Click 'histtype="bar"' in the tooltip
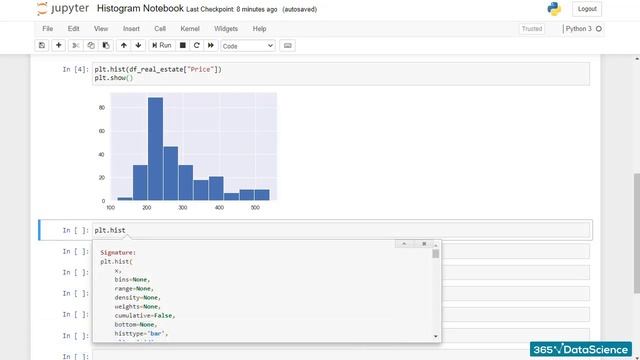 pyautogui.click(x=140, y=333)
